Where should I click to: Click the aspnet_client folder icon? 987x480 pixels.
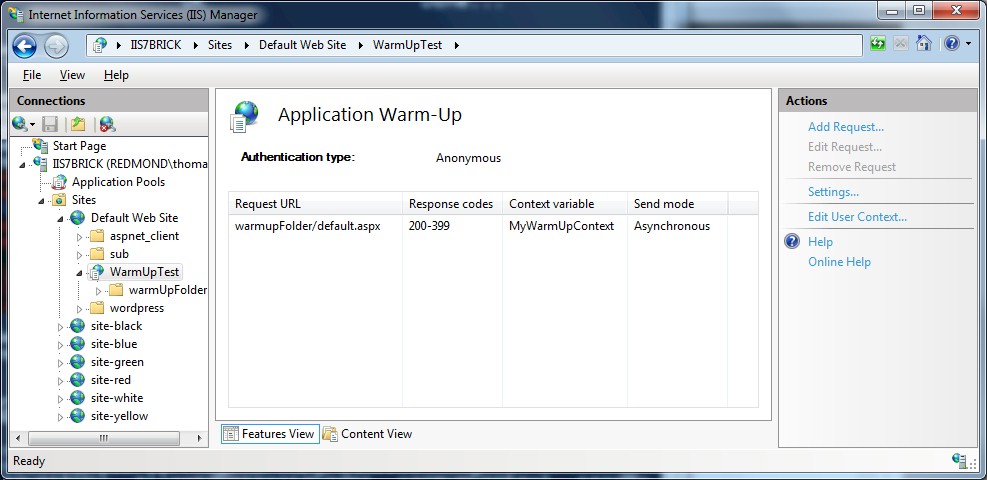(x=97, y=236)
